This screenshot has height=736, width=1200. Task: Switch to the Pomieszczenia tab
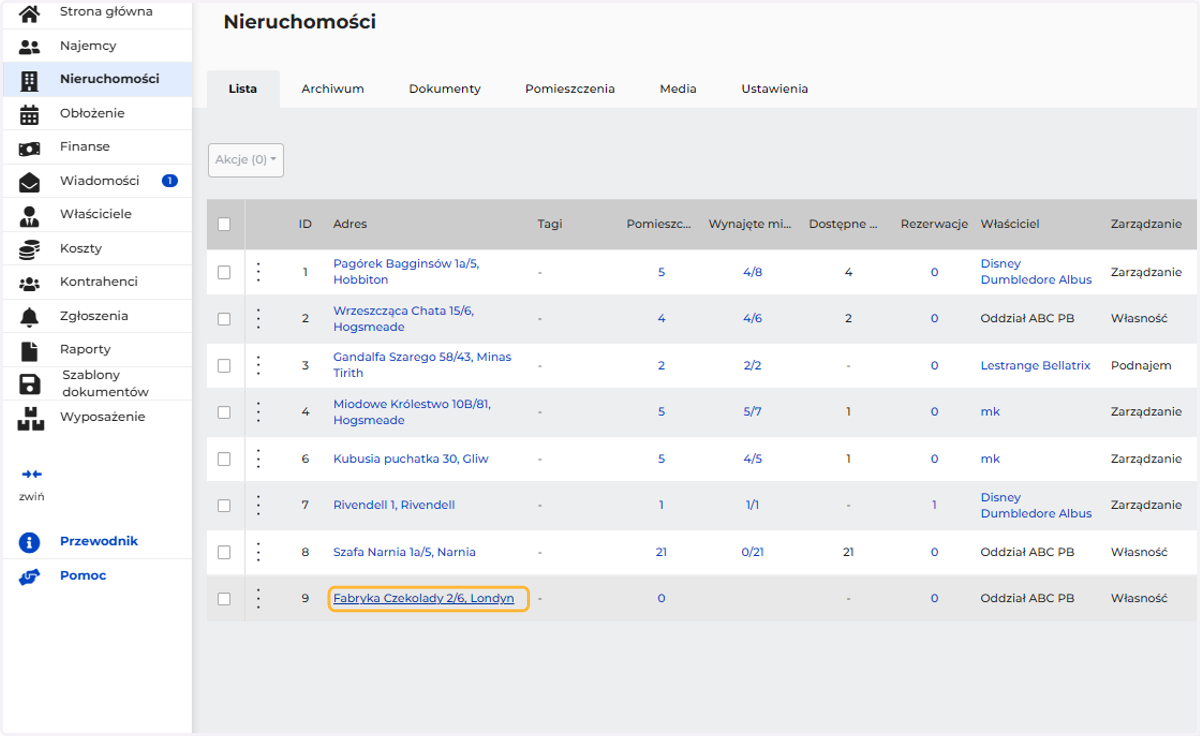click(570, 89)
